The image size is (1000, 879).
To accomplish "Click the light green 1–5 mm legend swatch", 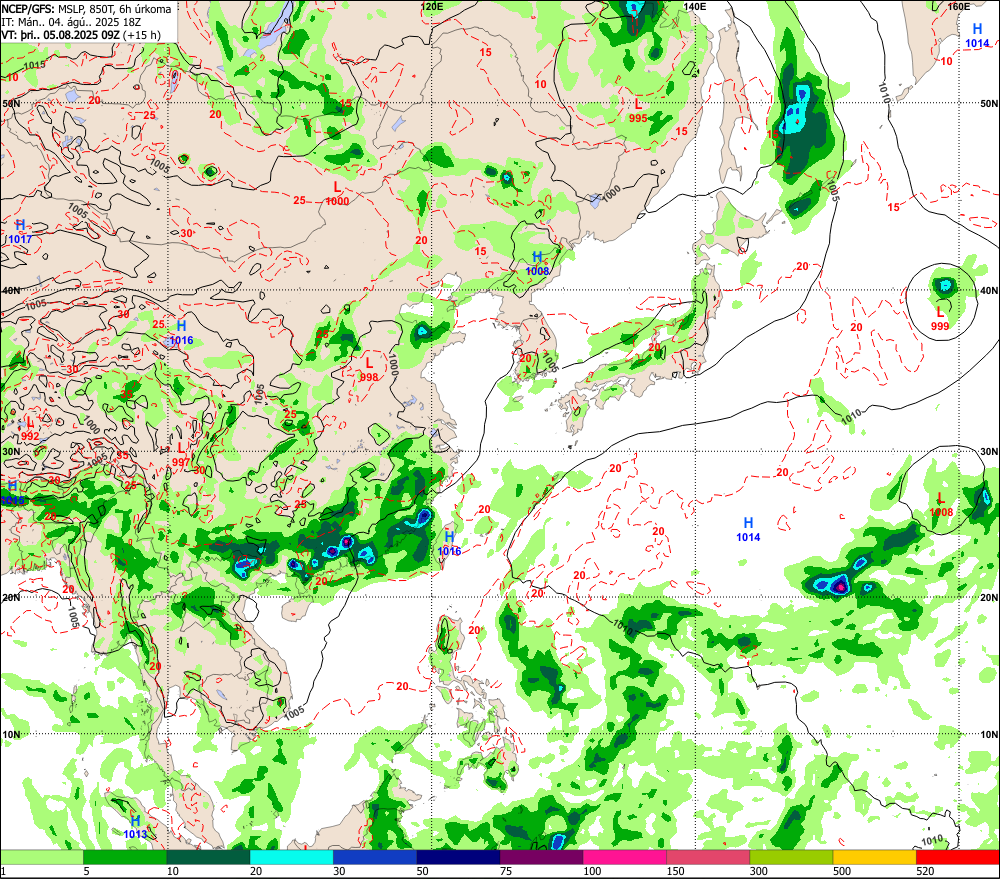I will [42, 857].
